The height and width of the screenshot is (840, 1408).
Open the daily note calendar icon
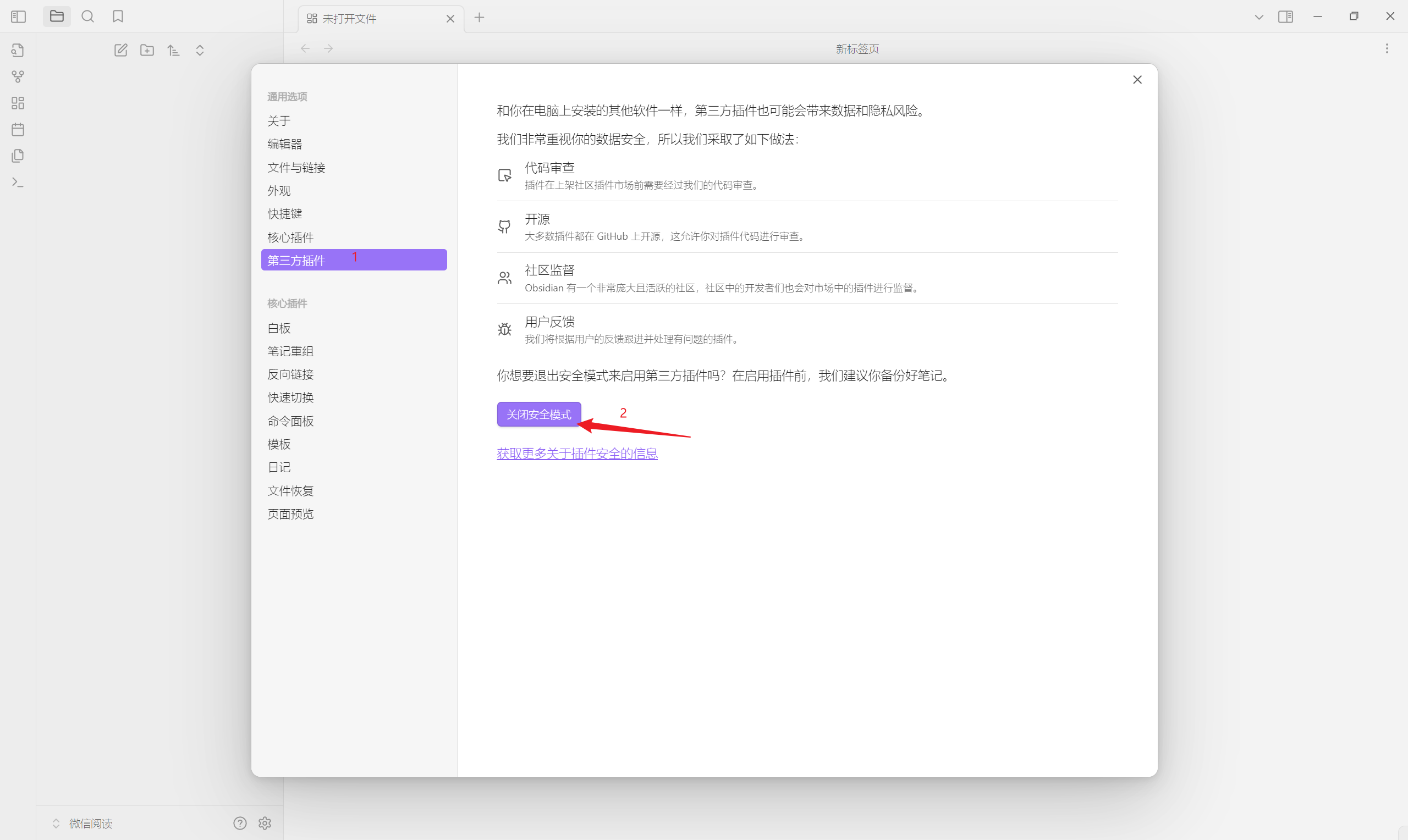click(x=18, y=130)
